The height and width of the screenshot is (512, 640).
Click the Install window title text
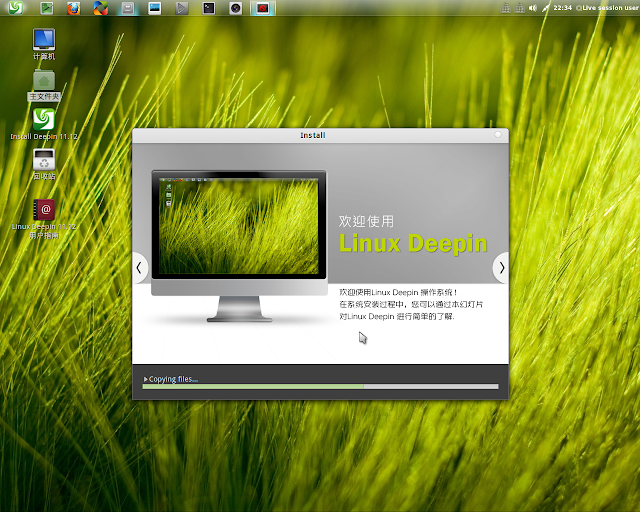click(313, 135)
